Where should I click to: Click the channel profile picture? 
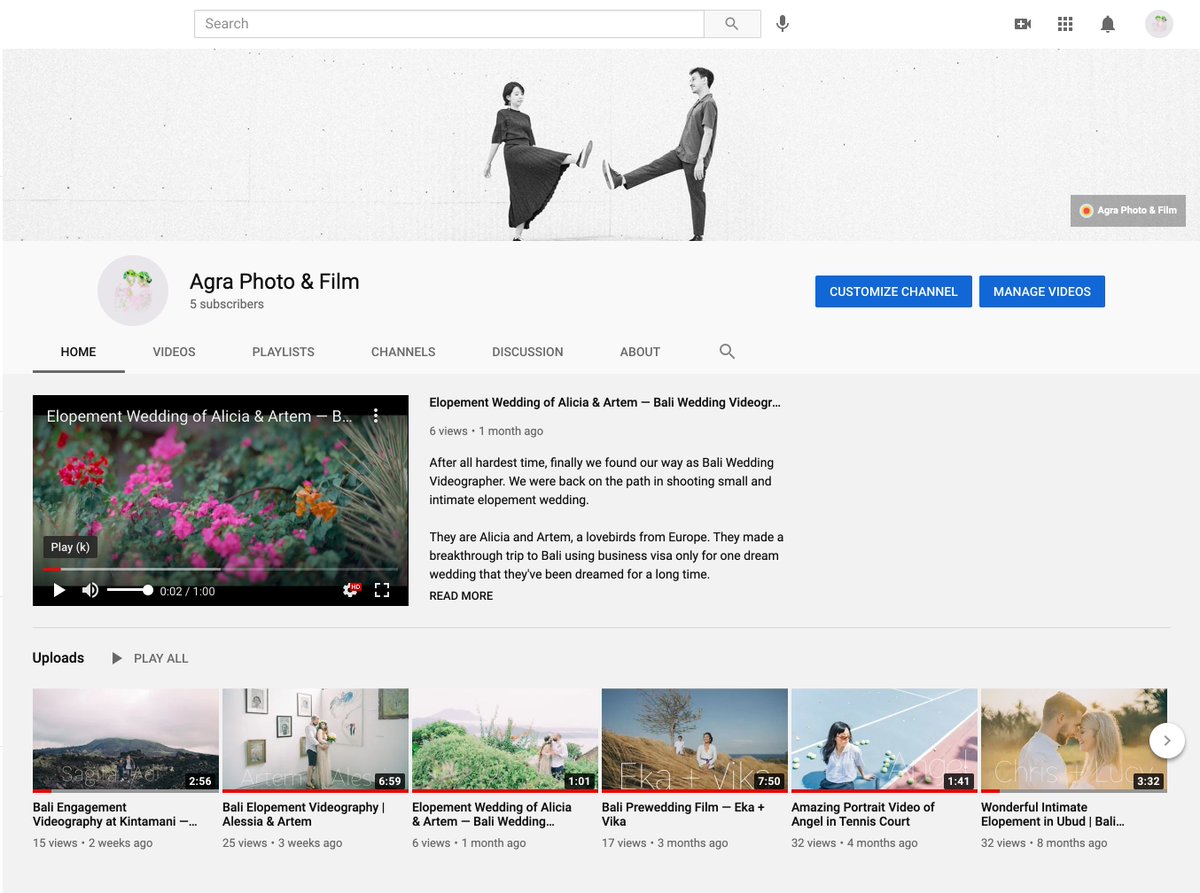coord(132,290)
